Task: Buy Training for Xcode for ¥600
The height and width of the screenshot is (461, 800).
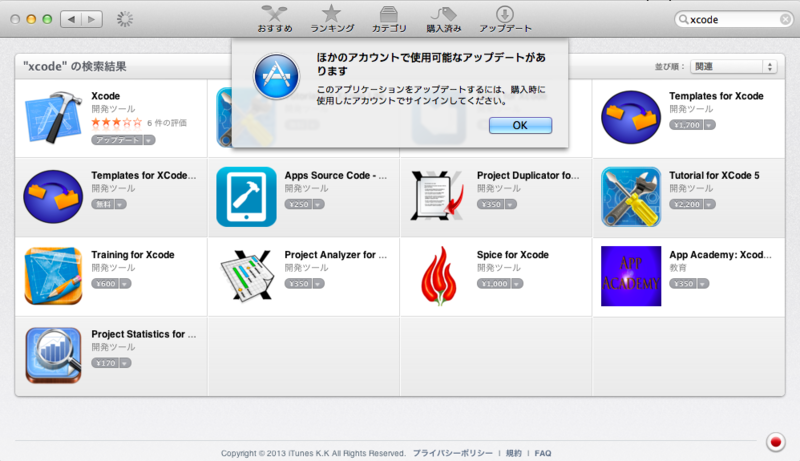Action: pyautogui.click(x=105, y=284)
